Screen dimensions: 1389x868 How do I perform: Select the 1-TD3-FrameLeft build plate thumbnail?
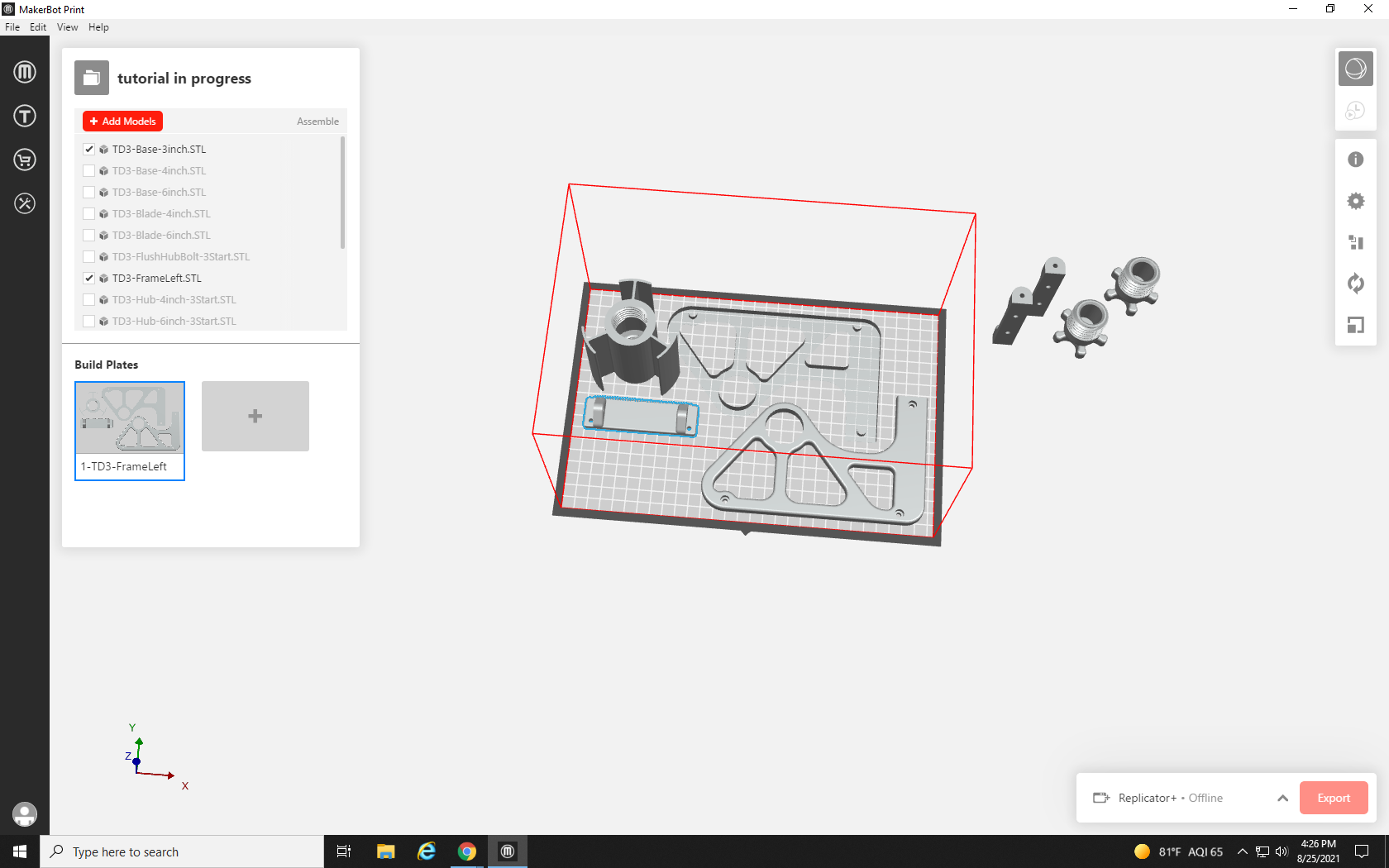[x=130, y=431]
